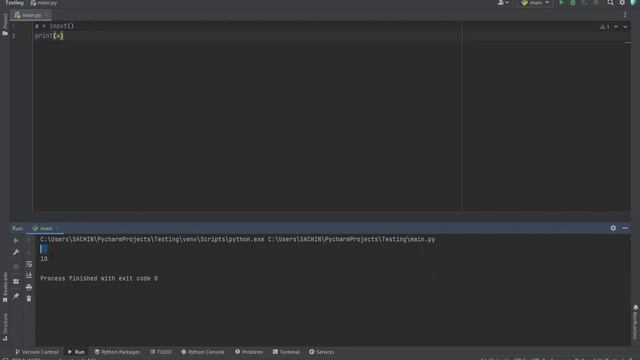Open the Version Control tool tab
640x360 pixels.
coord(37,352)
